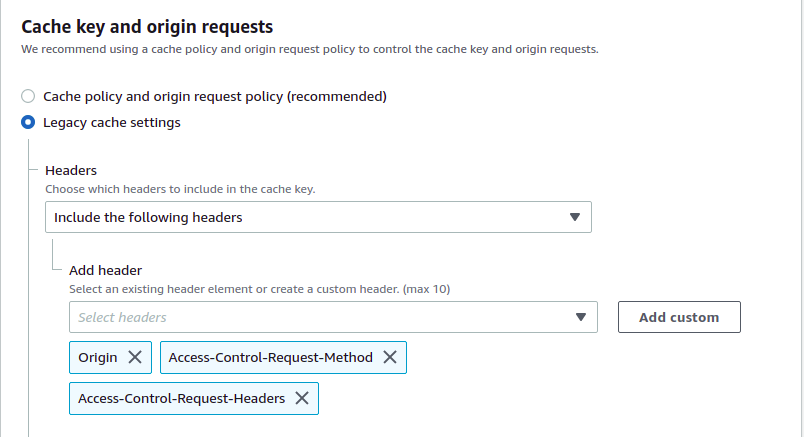
Task: Click the 'Legacy cache settings' label text
Action: (x=112, y=123)
